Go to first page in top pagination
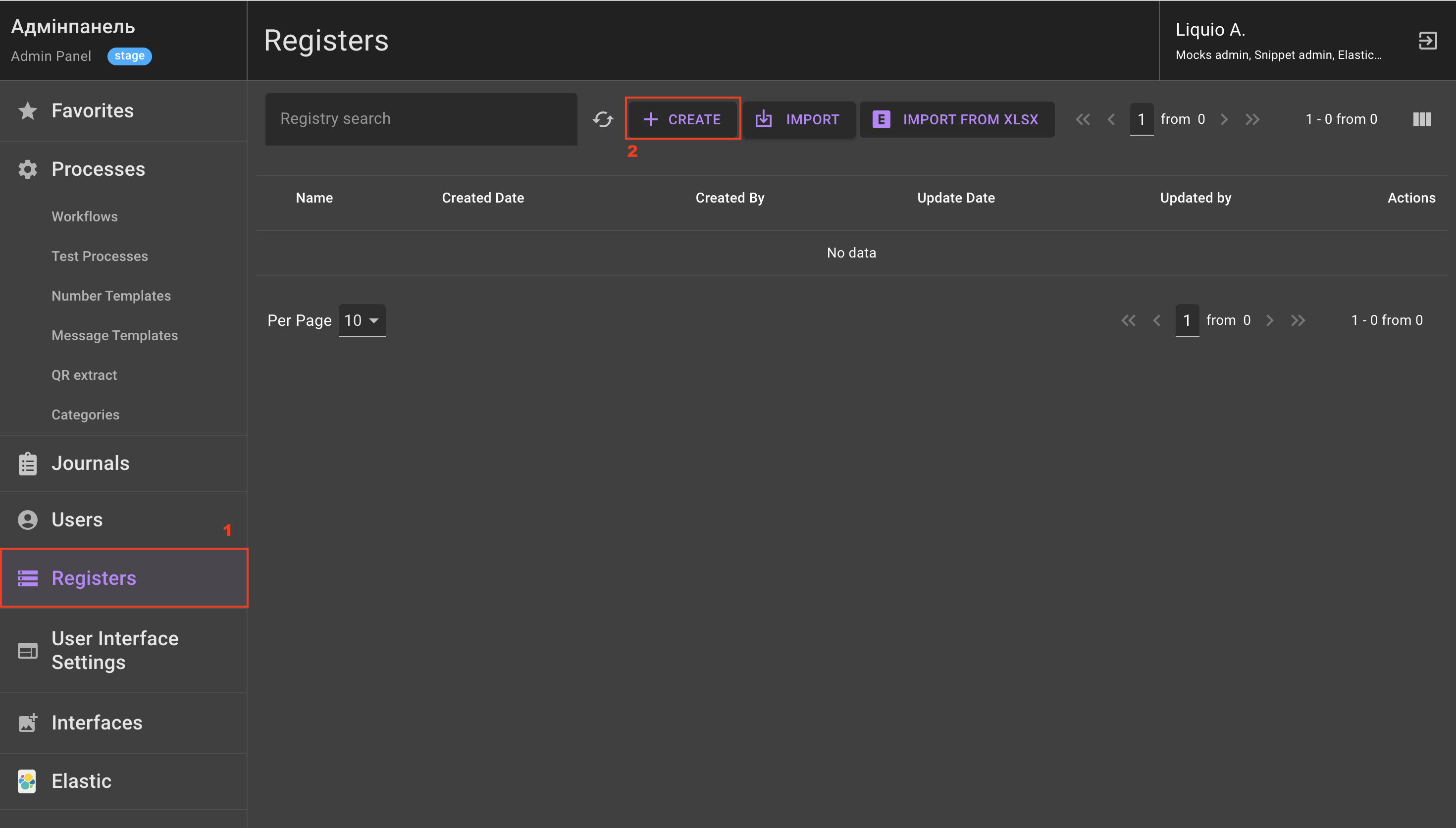 pos(1083,119)
